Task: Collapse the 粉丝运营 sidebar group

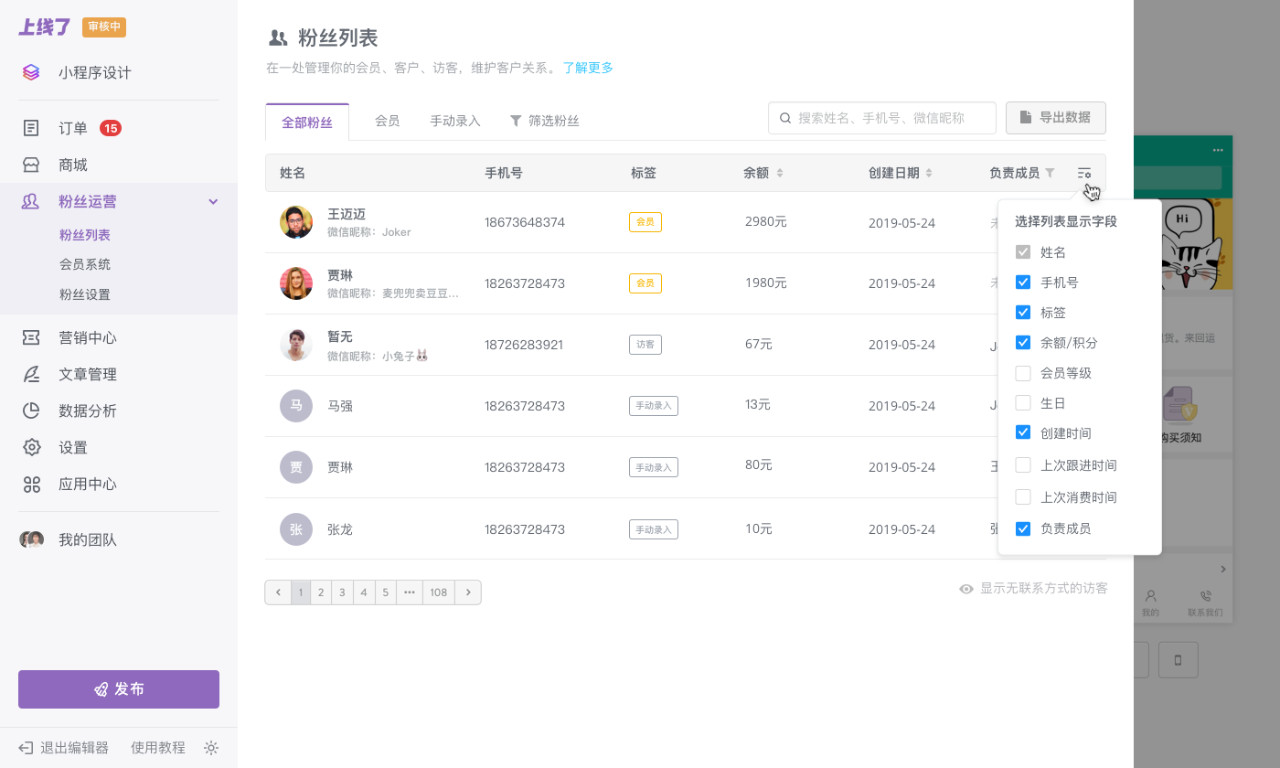Action: [x=211, y=201]
